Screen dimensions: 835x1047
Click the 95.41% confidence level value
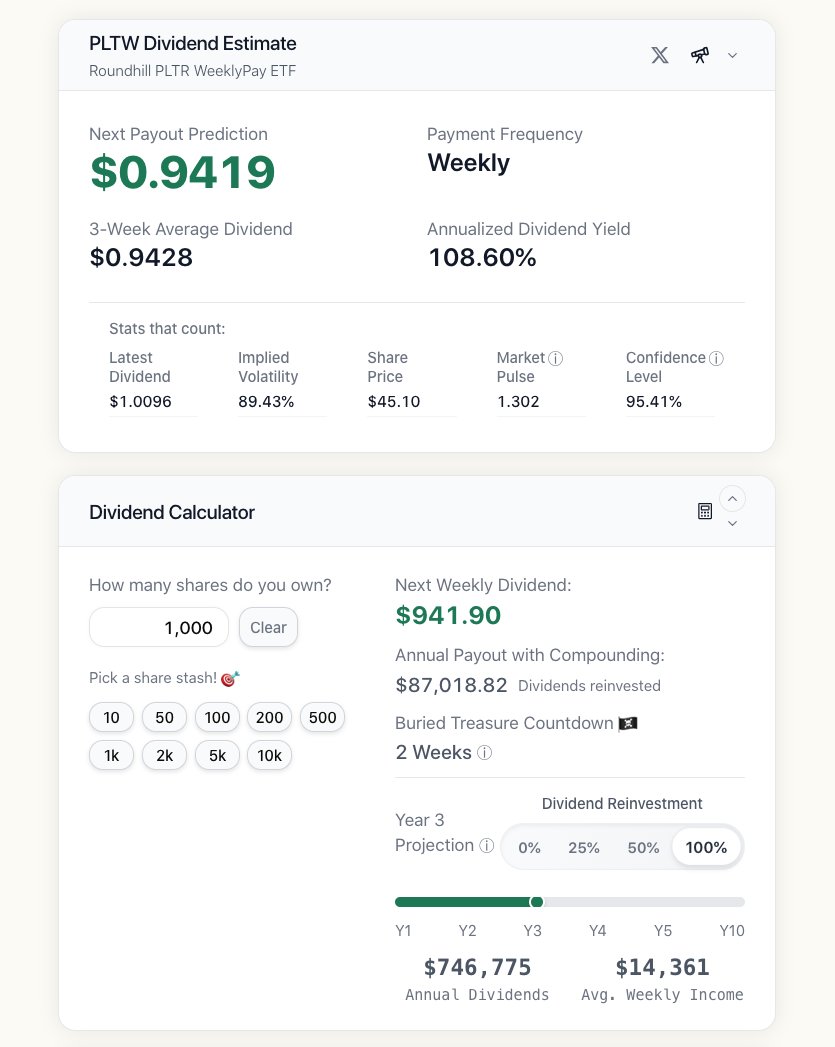(653, 401)
